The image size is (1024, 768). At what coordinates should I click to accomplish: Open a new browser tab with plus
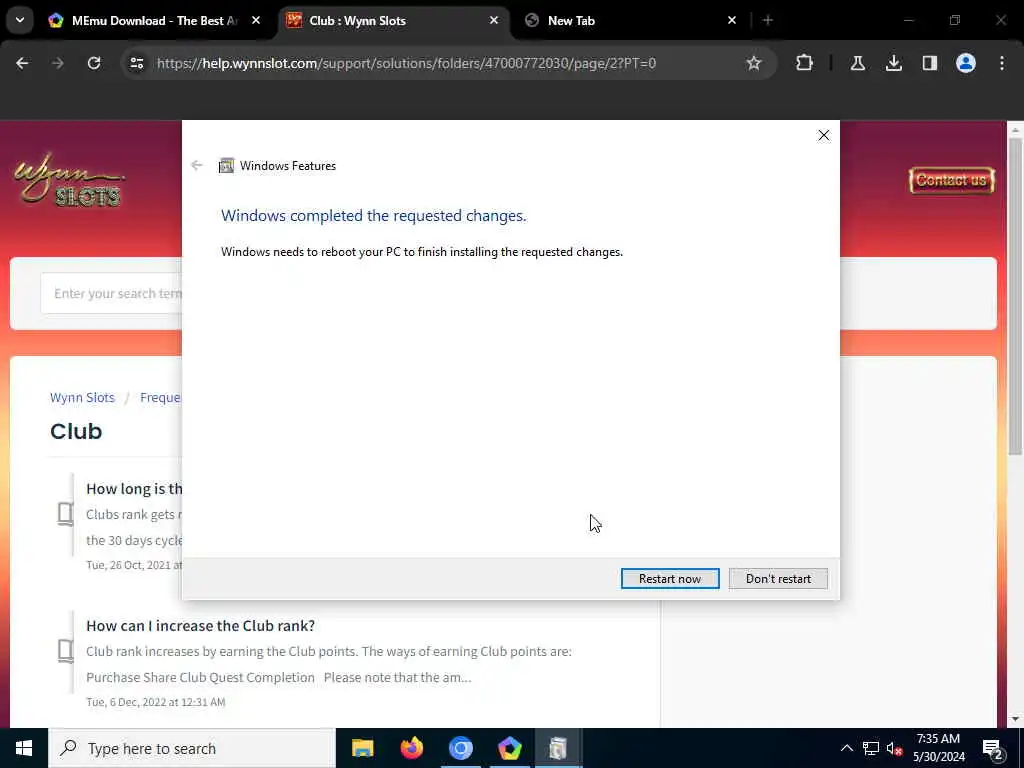pyautogui.click(x=768, y=20)
